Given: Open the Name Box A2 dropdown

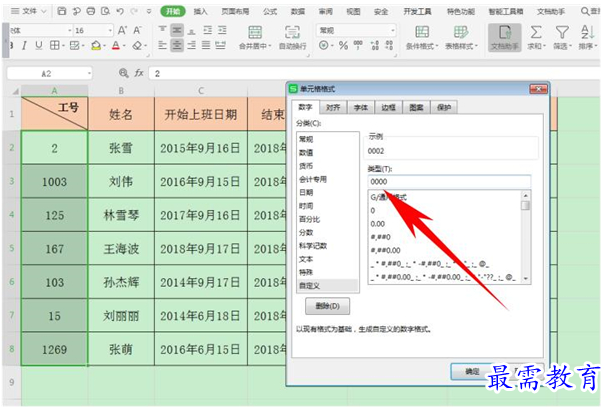Looking at the screenshot, I should [x=89, y=73].
